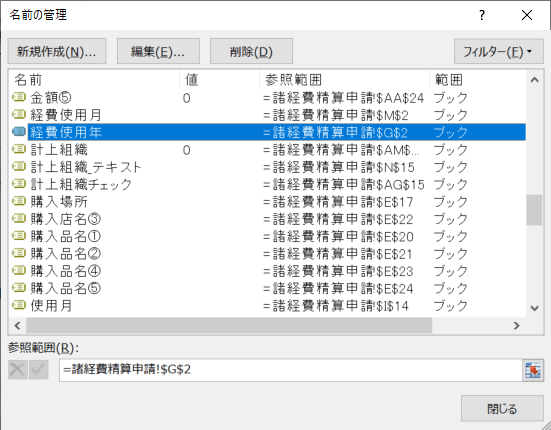The width and height of the screenshot is (551, 430).
Task: Select the highlighted 経費使用年 row
Action: (268, 132)
